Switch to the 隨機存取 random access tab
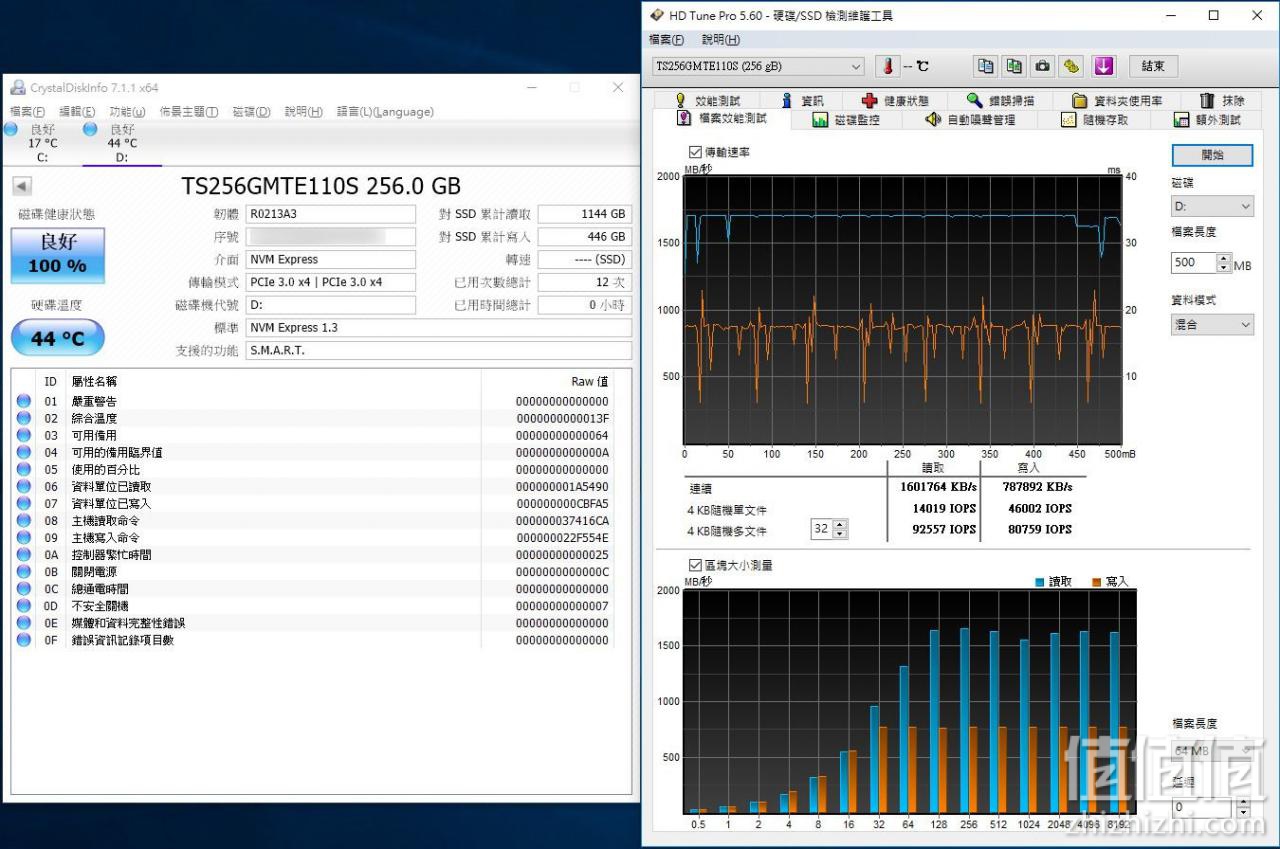This screenshot has width=1280, height=849. pyautogui.click(x=1095, y=120)
